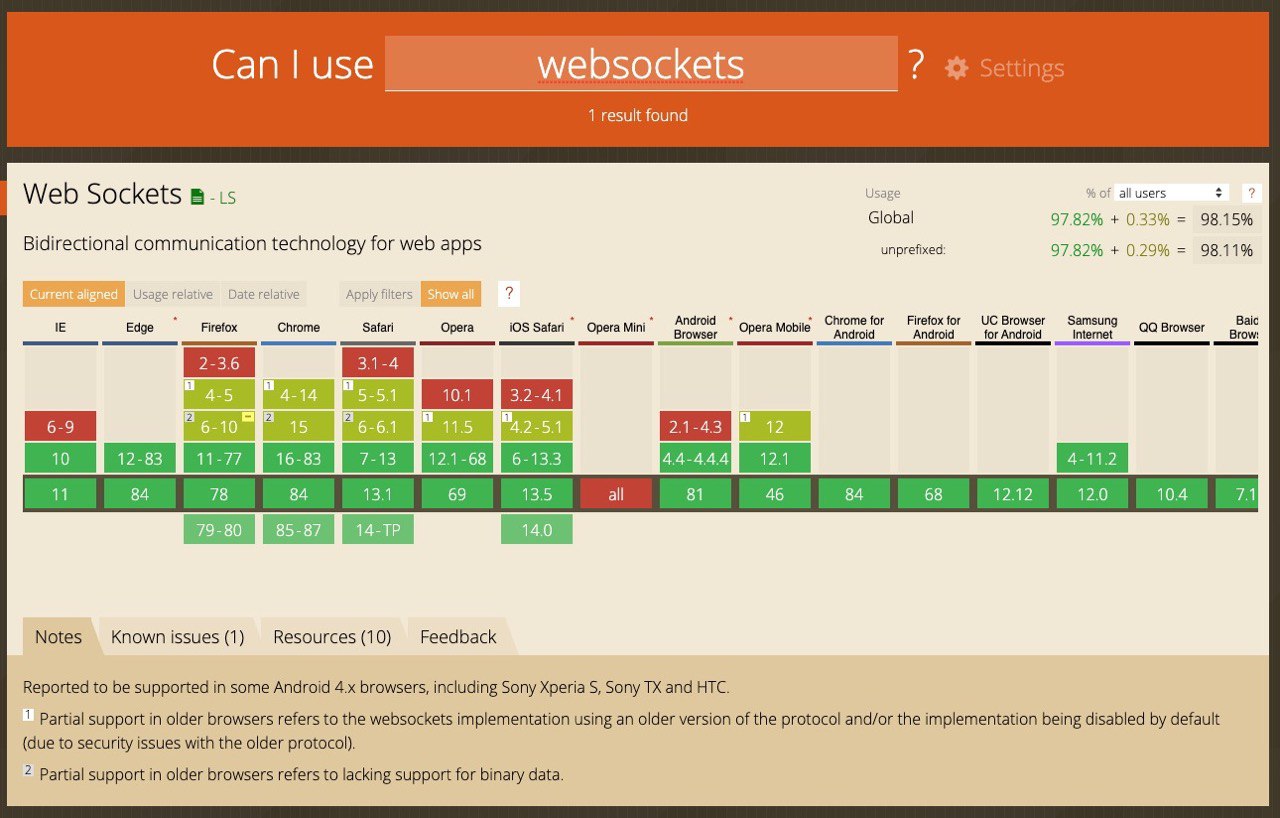The image size is (1280, 818).
Task: Click the Firefox column header
Action: click(219, 328)
